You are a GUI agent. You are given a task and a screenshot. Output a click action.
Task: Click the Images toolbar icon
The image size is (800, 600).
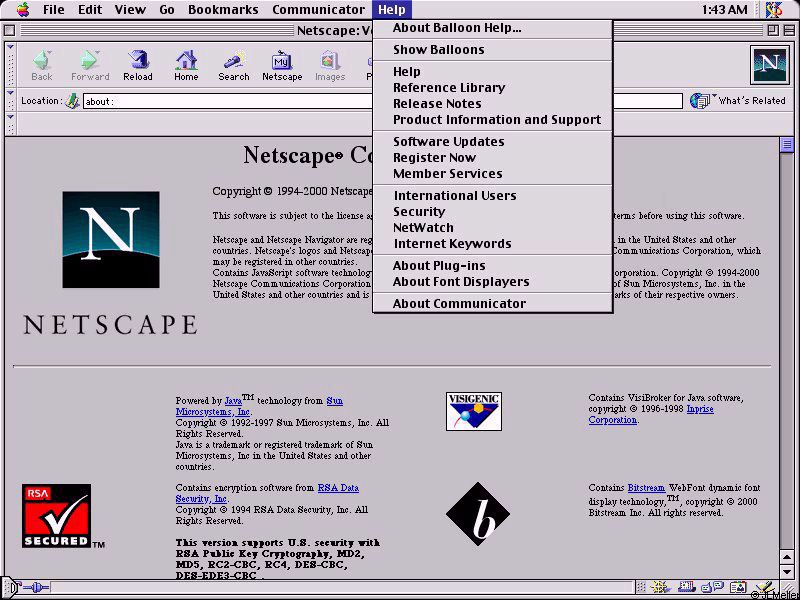coord(330,61)
